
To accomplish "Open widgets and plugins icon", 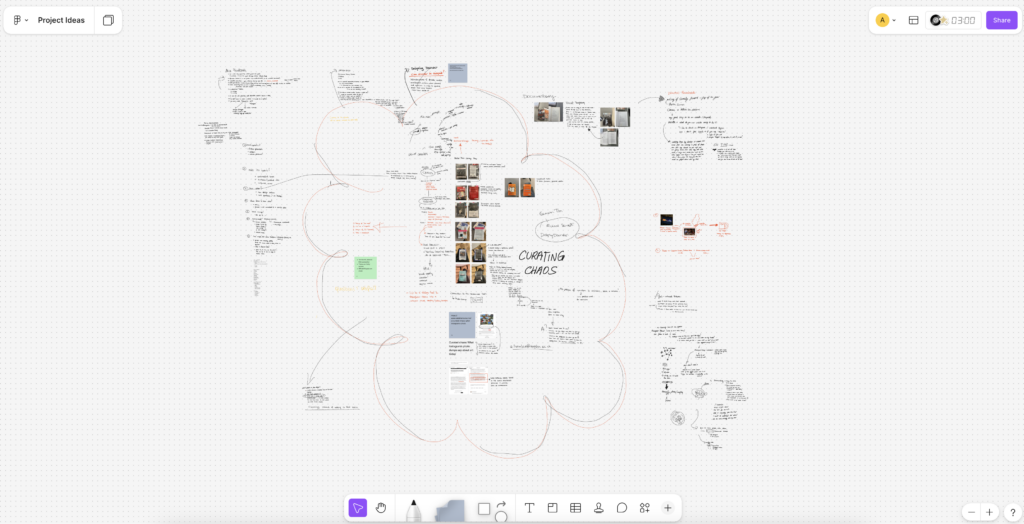I will (x=645, y=508).
